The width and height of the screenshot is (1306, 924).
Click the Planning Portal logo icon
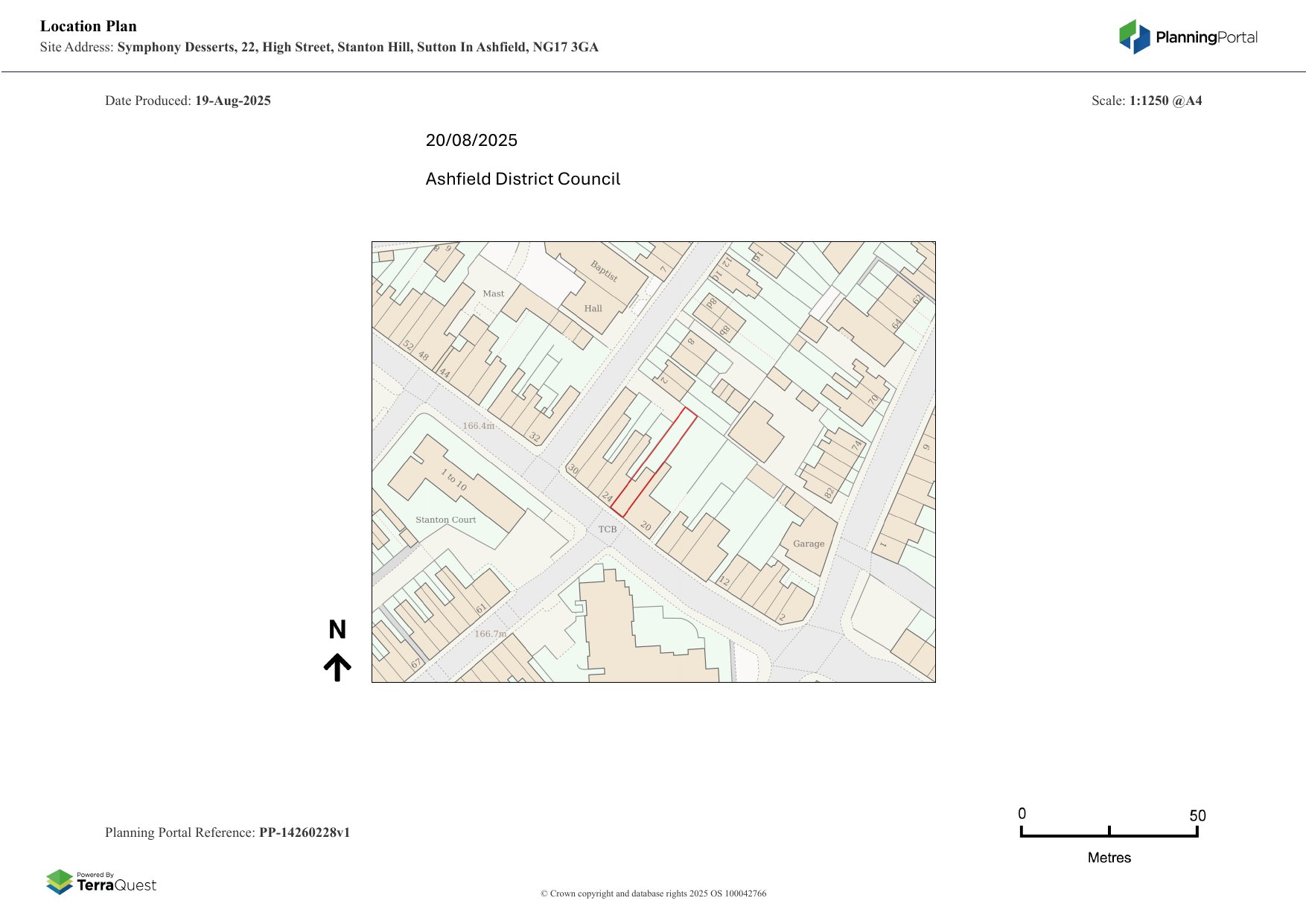[x=1134, y=37]
